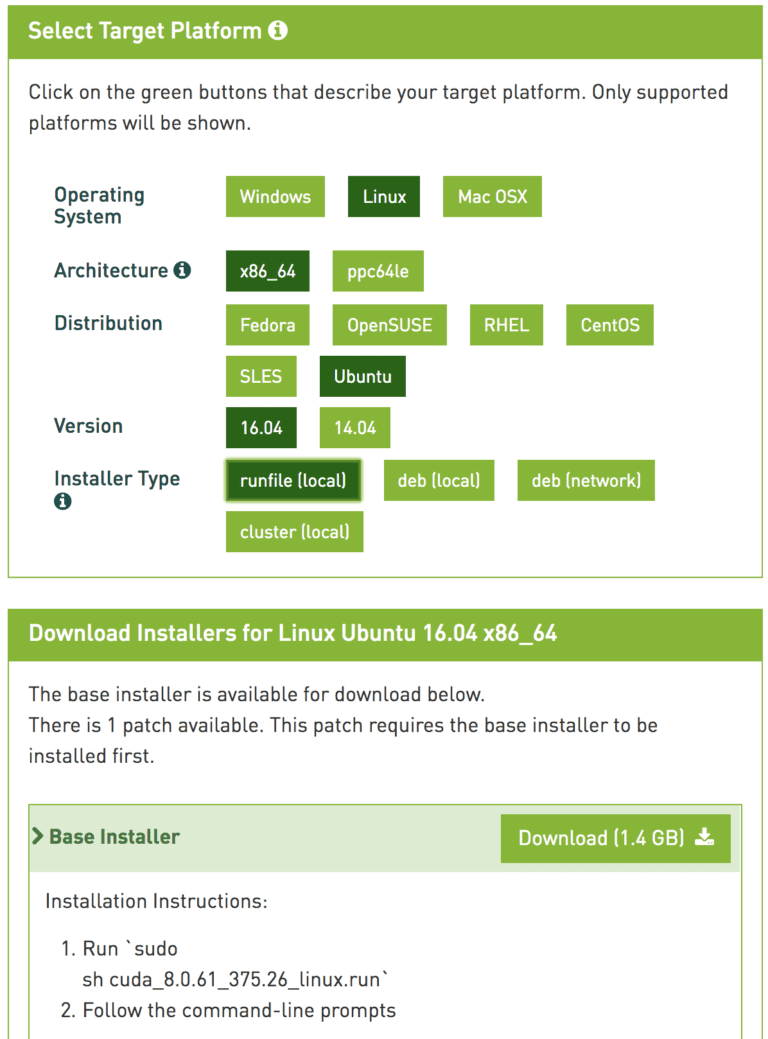Pick OpenSUSE distribution
768x1039 pixels.
coord(390,325)
